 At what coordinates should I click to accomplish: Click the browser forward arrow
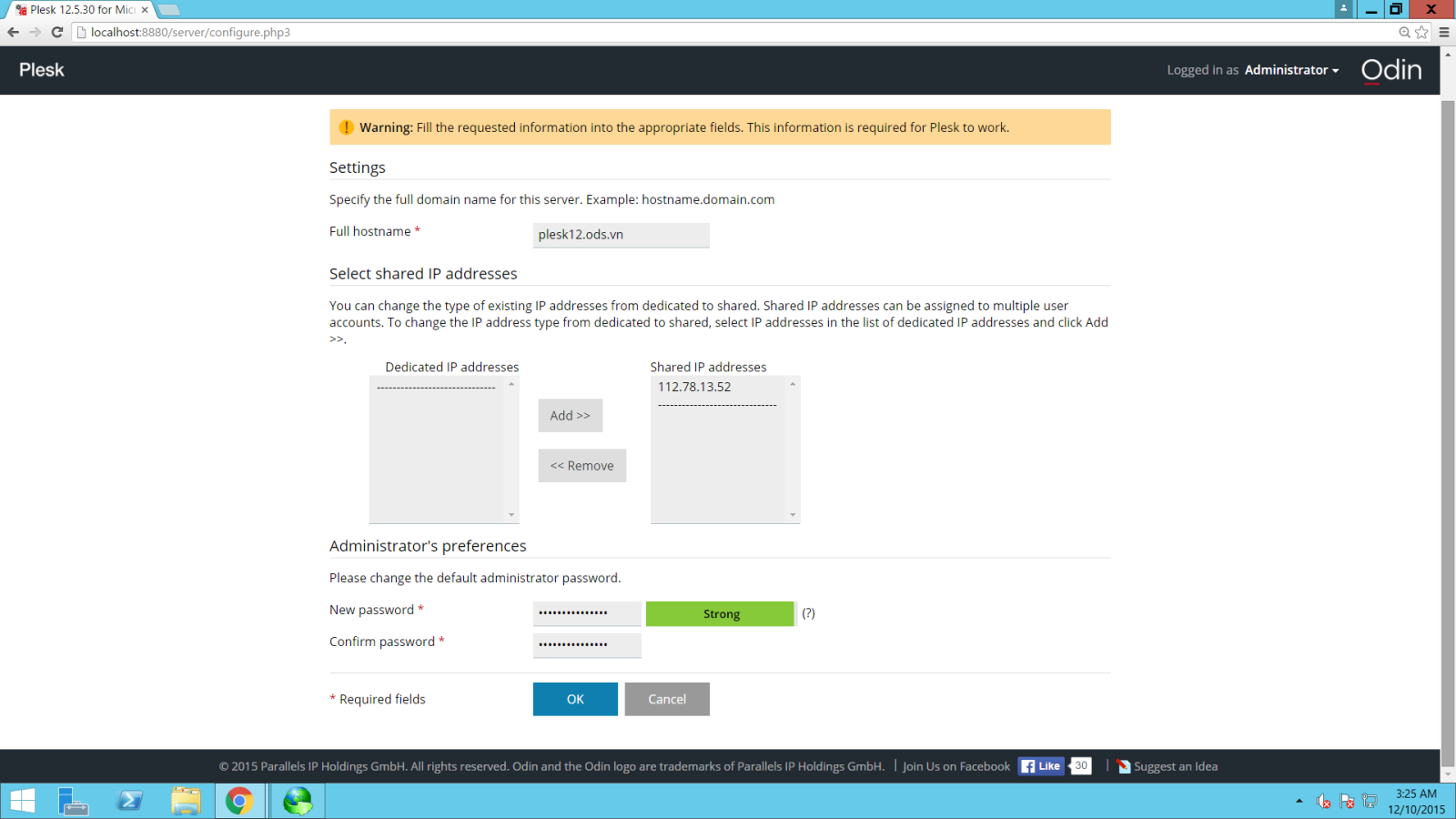pyautogui.click(x=35, y=32)
